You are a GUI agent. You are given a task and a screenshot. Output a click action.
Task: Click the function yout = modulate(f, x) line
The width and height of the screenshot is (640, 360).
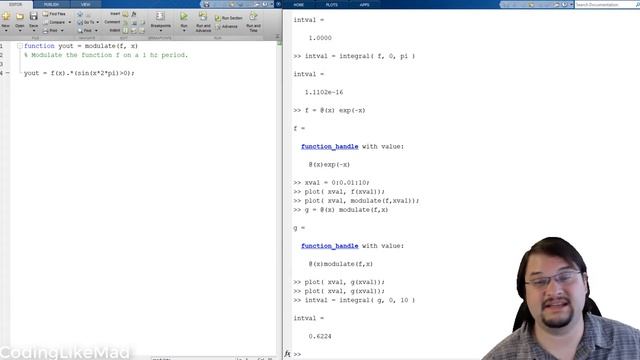[81, 46]
